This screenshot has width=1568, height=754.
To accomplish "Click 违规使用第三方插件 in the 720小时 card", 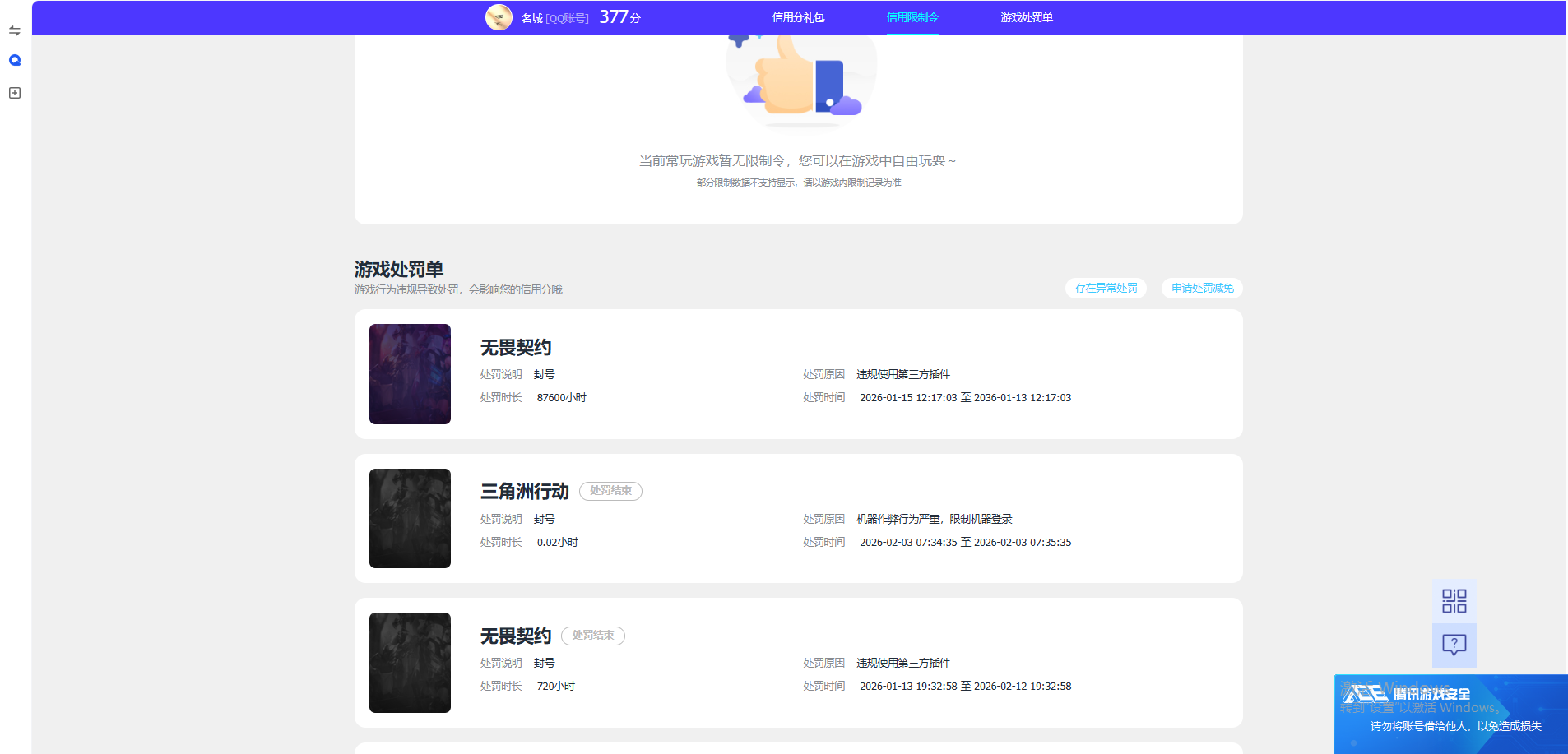I will (x=903, y=664).
